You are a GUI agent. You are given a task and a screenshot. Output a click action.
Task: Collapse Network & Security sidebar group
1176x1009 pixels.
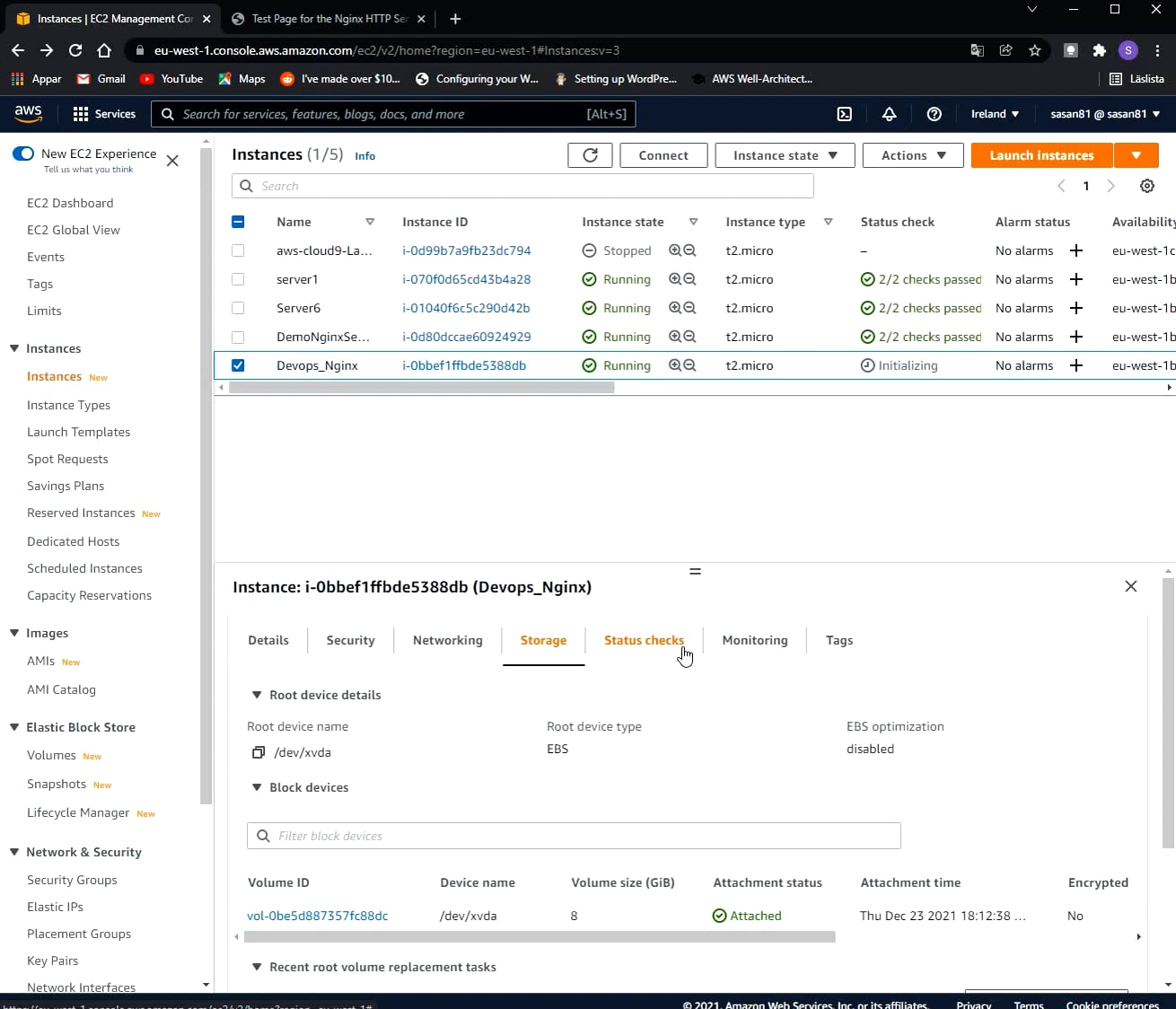14,852
